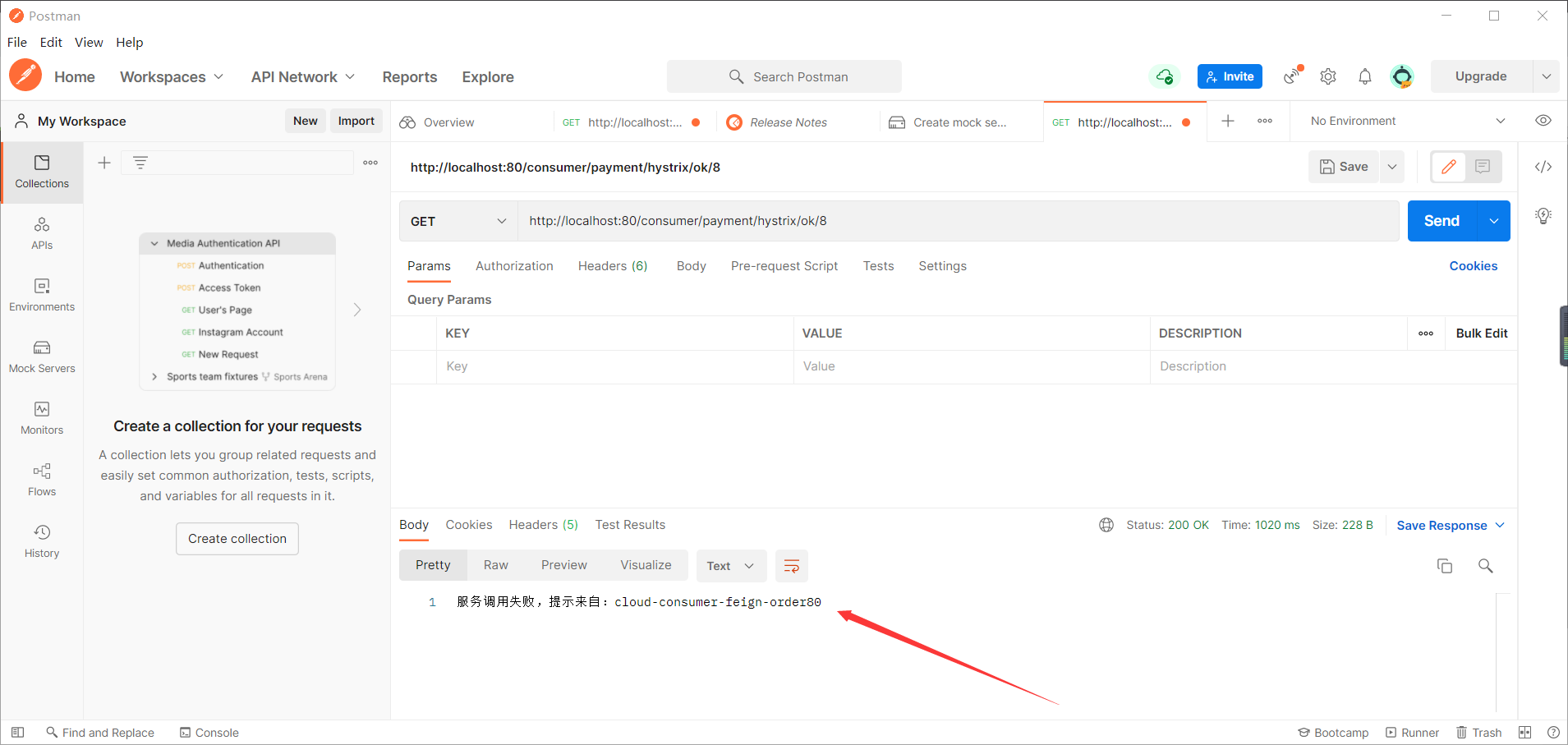The width and height of the screenshot is (1568, 745).
Task: Toggle two-pane view icon in status bar
Action: tap(1525, 733)
